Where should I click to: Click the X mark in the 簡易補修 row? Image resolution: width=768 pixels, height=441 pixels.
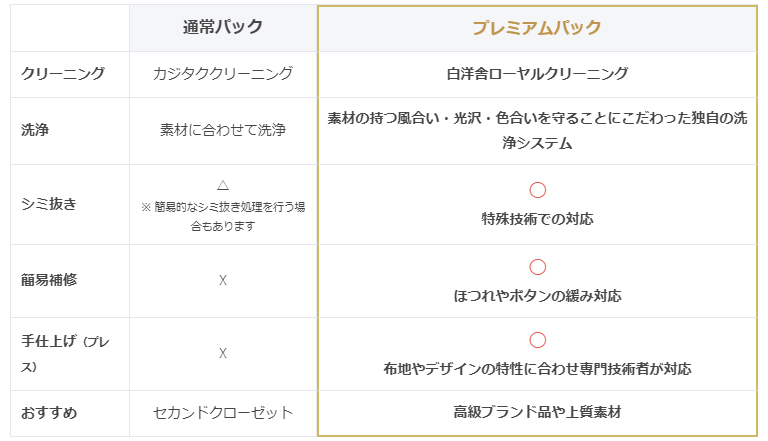coord(223,280)
